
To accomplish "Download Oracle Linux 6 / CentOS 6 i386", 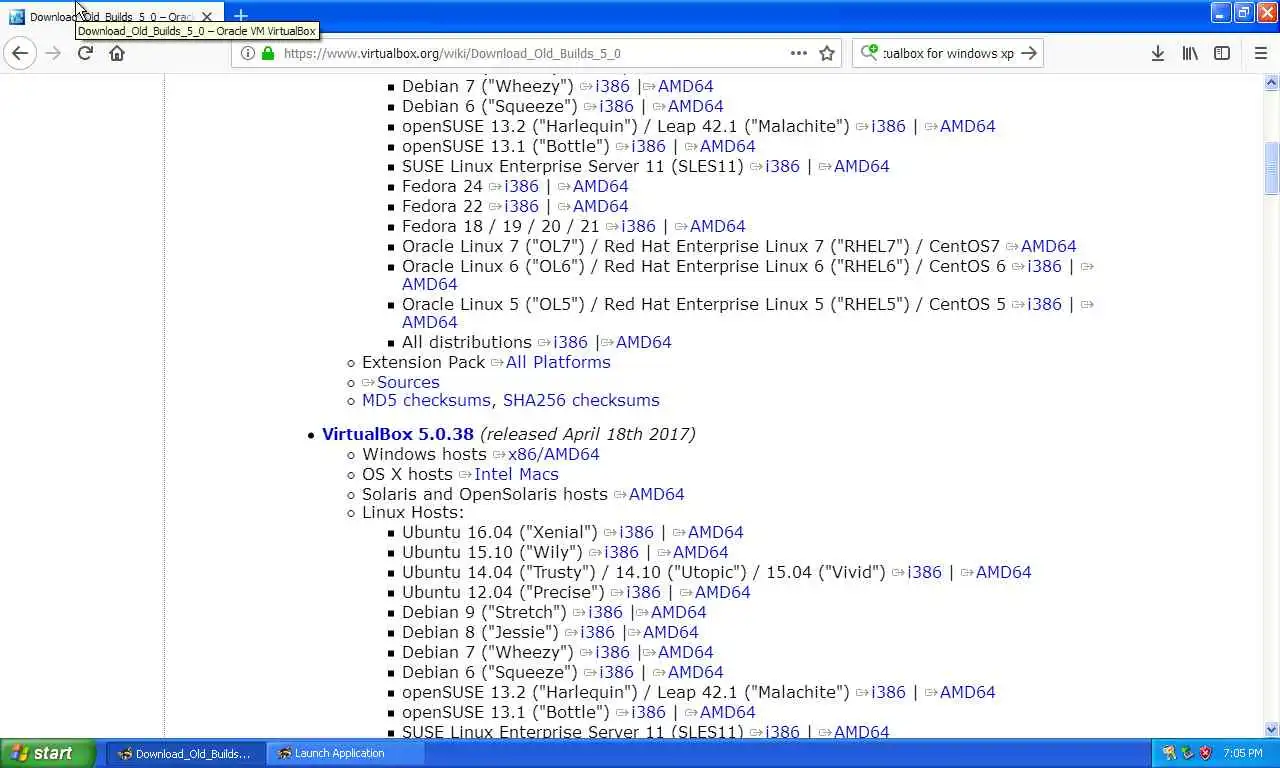I will coord(1044,266).
